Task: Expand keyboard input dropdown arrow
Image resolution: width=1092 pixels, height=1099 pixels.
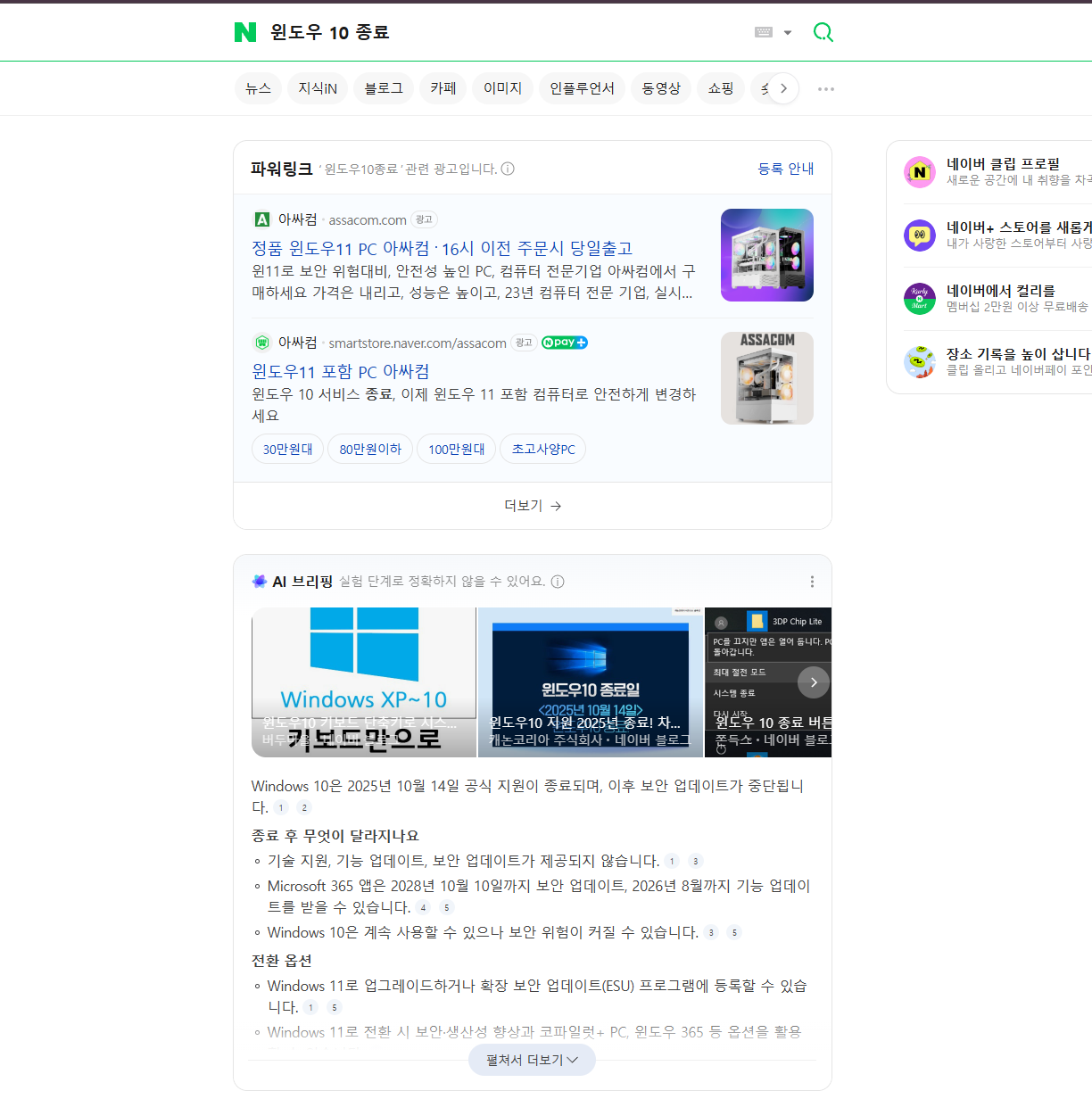Action: (788, 33)
